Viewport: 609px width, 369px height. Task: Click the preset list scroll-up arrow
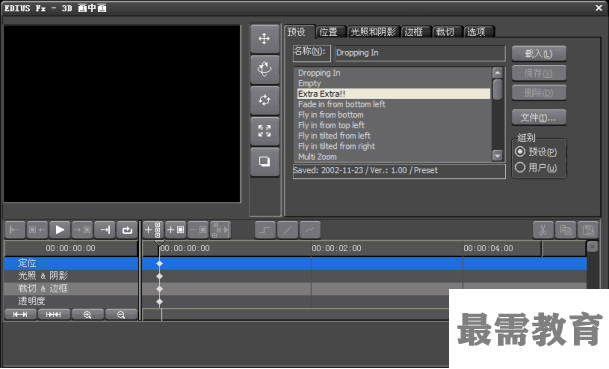click(497, 73)
